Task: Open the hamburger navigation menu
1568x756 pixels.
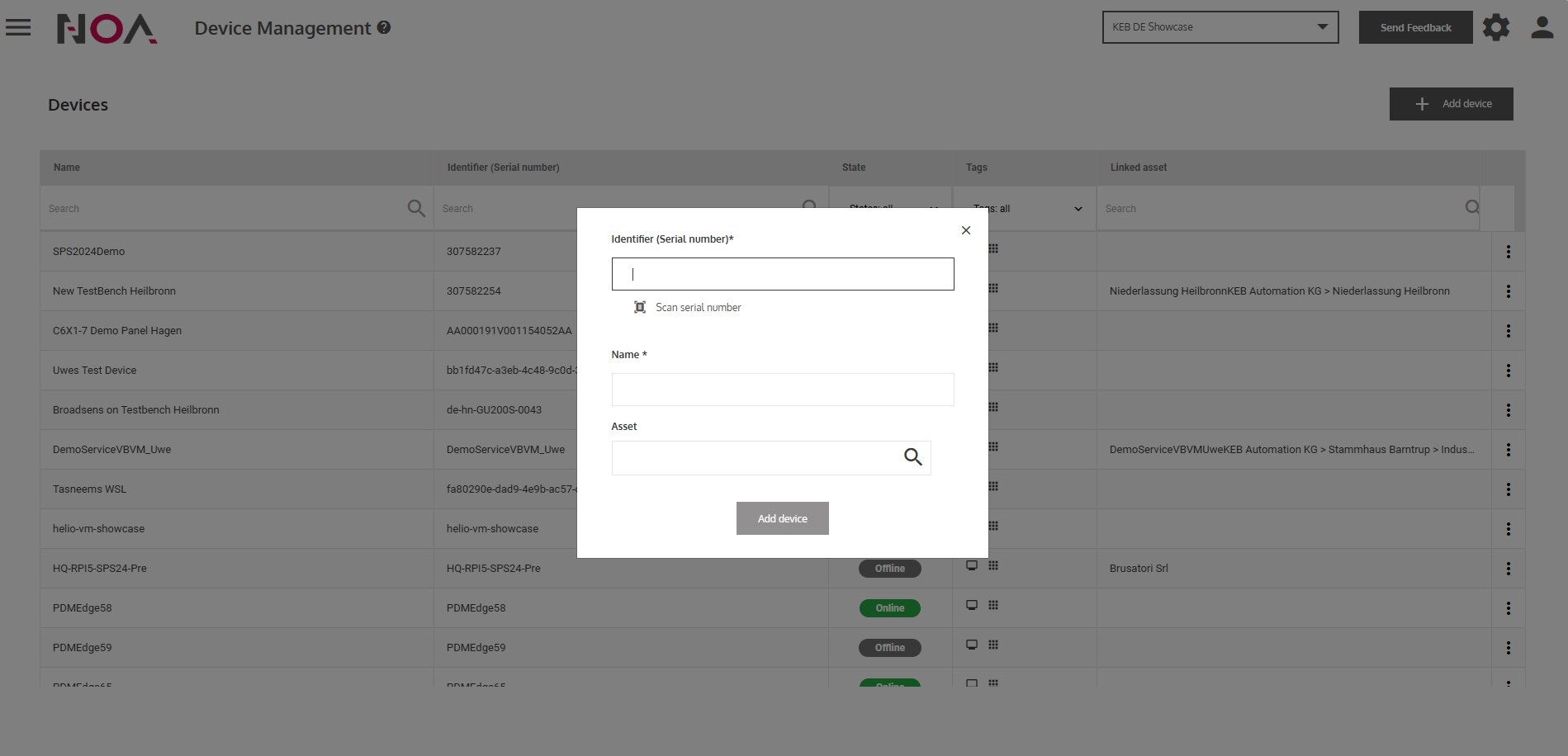Action: 18,27
